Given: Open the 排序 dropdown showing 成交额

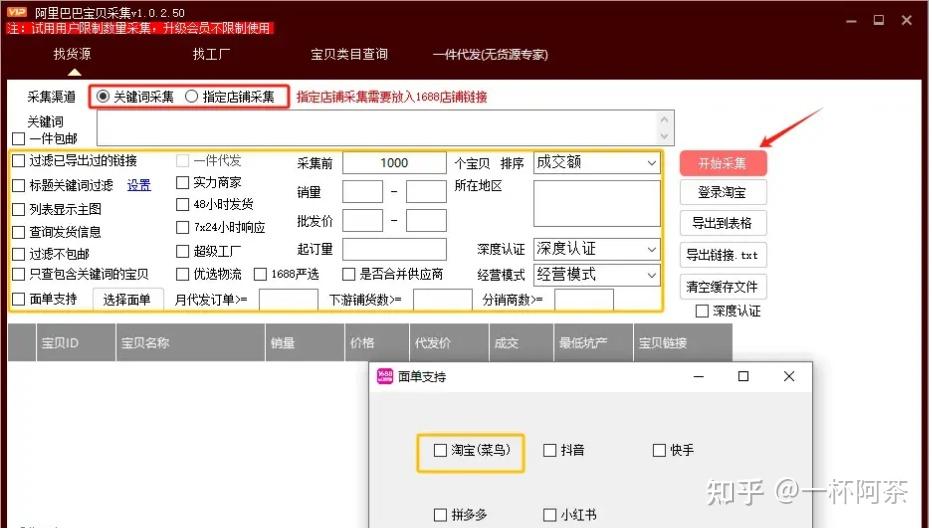Looking at the screenshot, I should coord(597,162).
